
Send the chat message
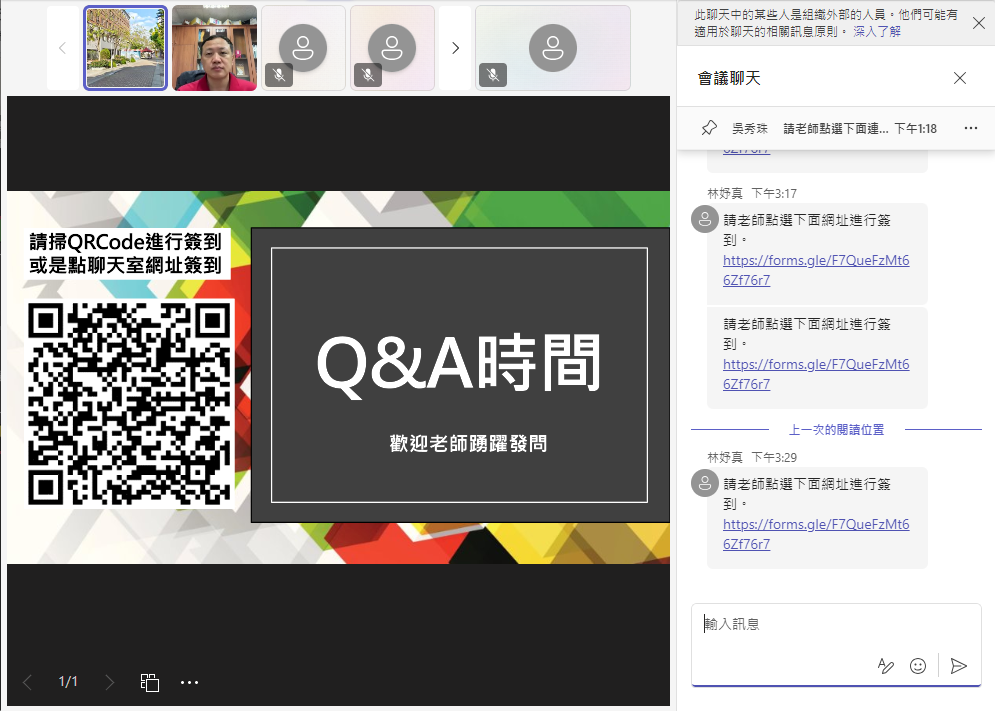959,665
